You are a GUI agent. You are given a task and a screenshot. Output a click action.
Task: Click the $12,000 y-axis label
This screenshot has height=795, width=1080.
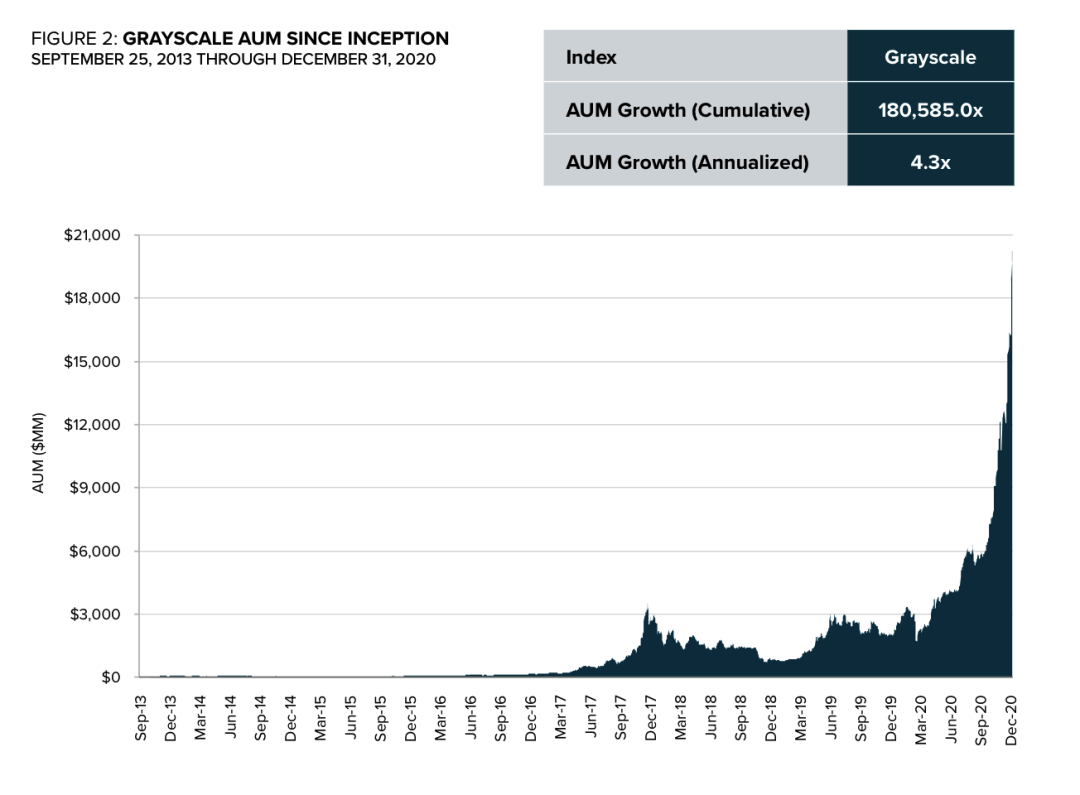tap(92, 424)
